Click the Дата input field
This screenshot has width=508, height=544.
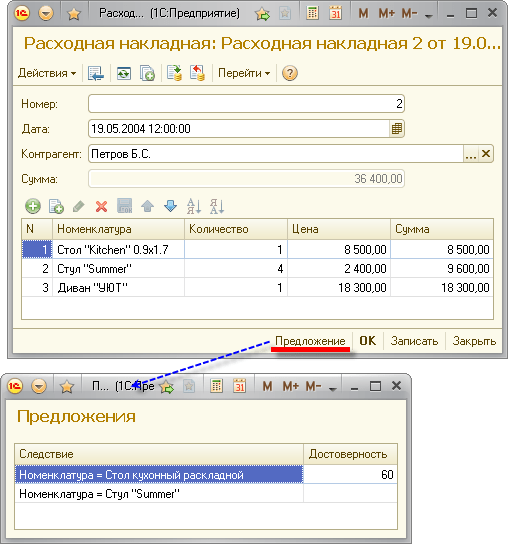(x=239, y=128)
